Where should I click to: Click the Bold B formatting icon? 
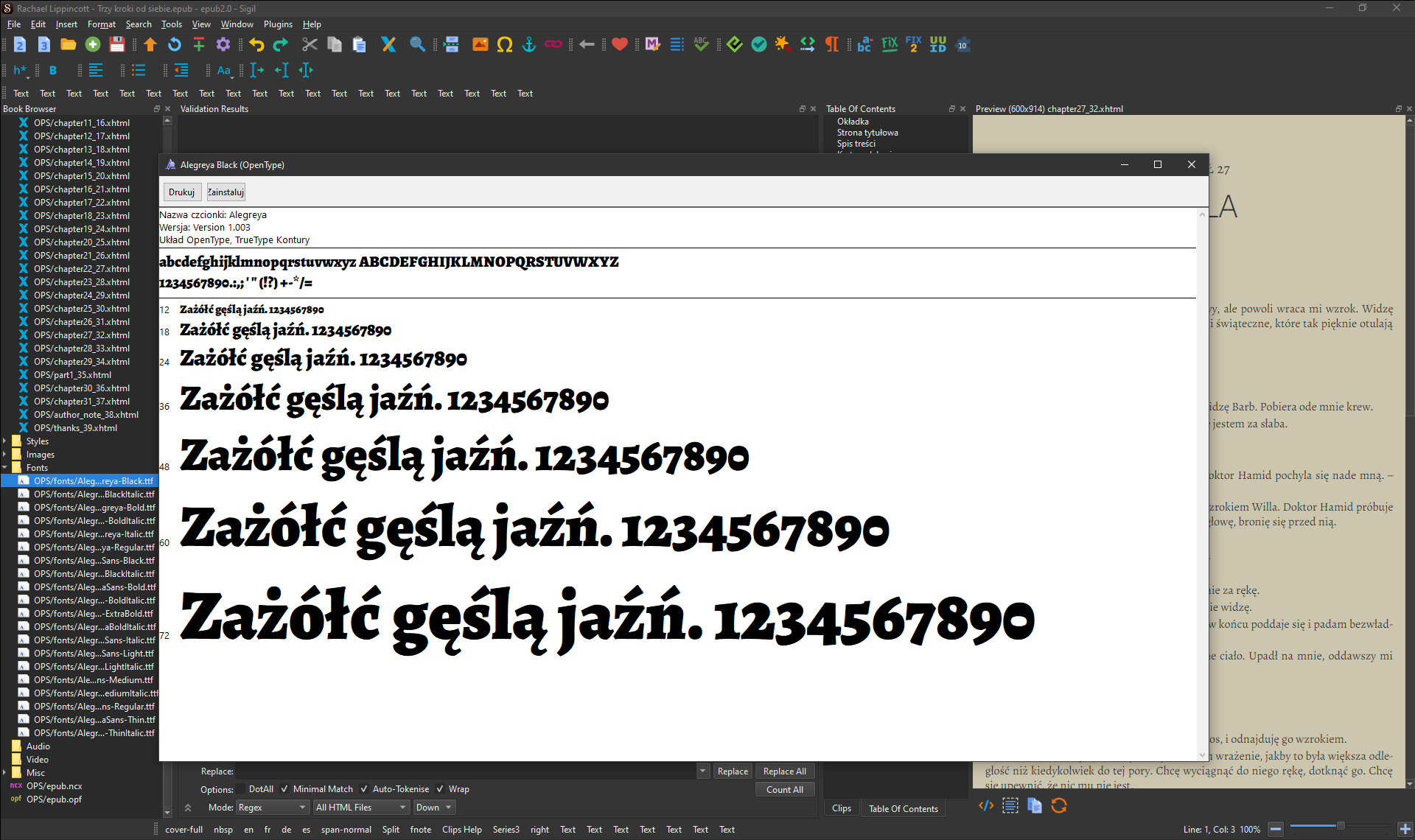tap(53, 71)
